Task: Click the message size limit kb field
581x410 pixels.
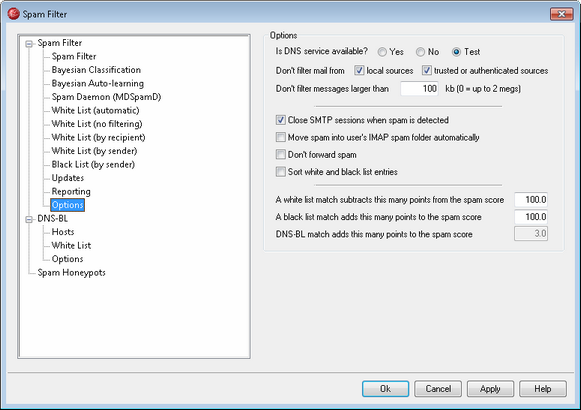Action: coord(419,89)
